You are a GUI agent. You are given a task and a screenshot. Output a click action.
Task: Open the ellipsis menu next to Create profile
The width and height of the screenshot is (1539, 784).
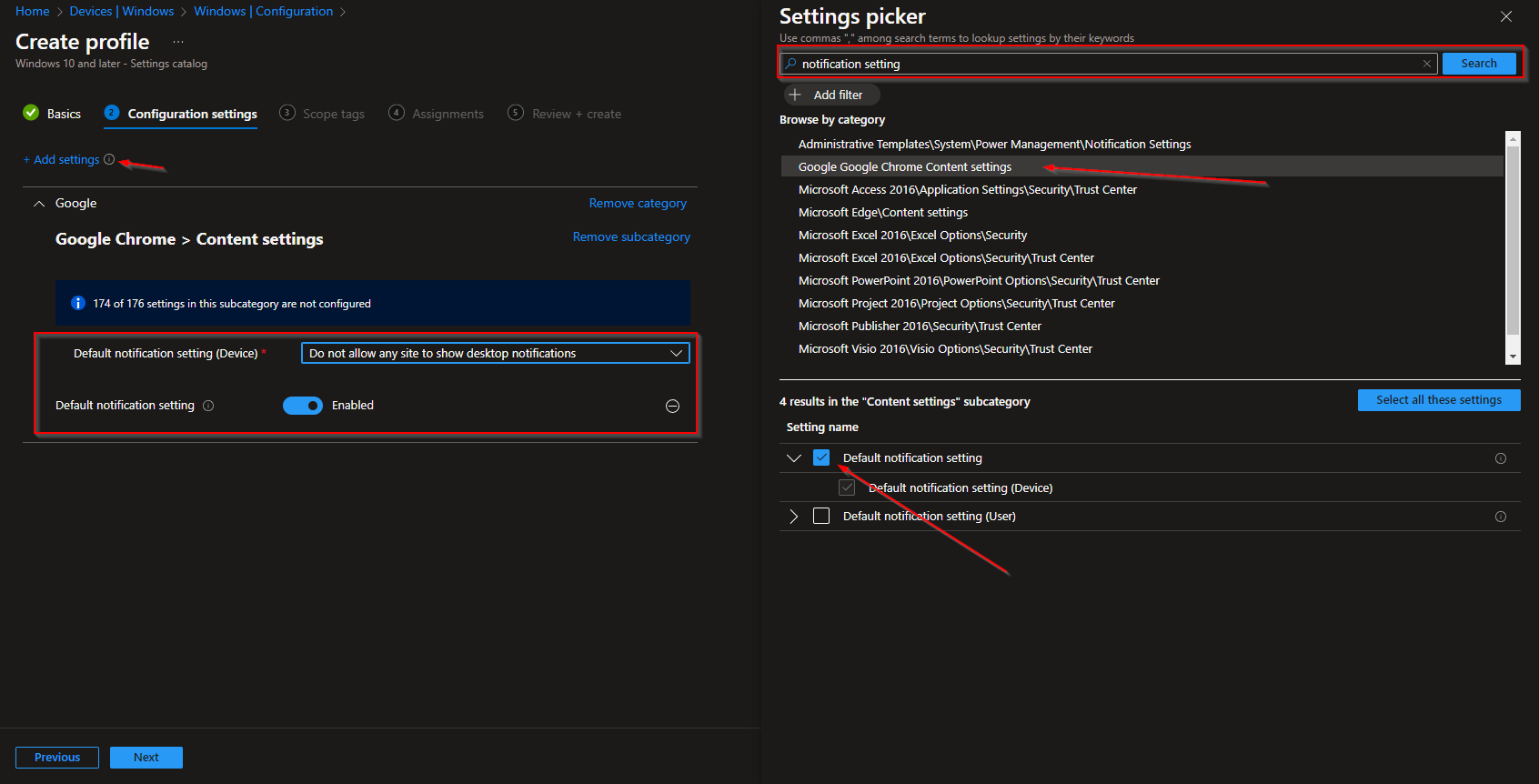tap(178, 42)
